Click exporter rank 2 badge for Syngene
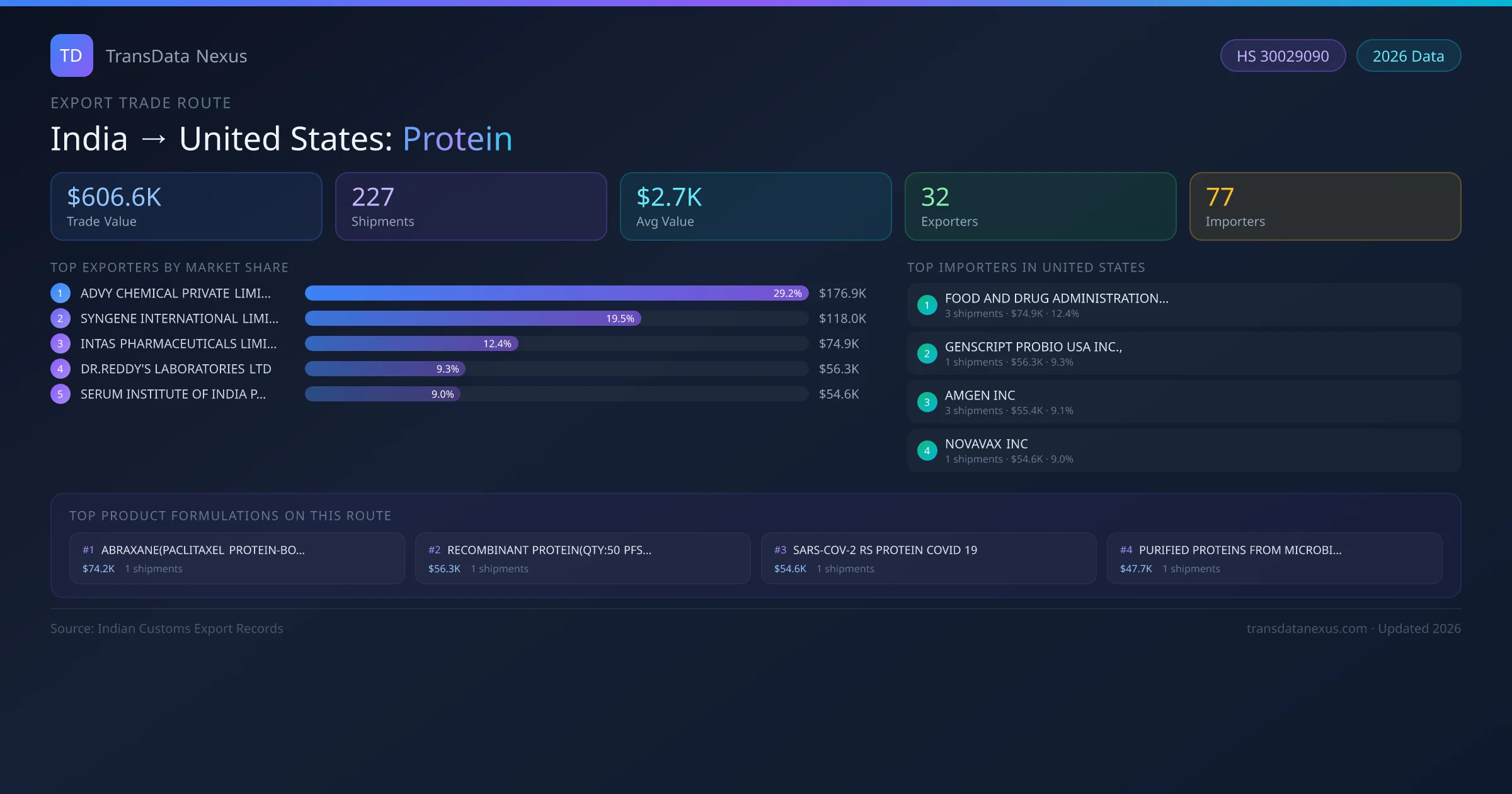 [x=60, y=318]
